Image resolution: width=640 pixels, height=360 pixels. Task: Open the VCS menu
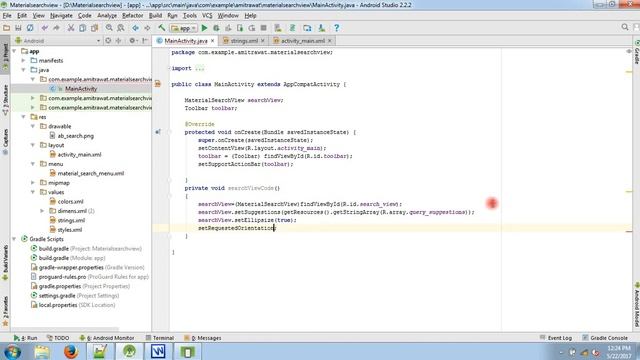pyautogui.click(x=207, y=16)
